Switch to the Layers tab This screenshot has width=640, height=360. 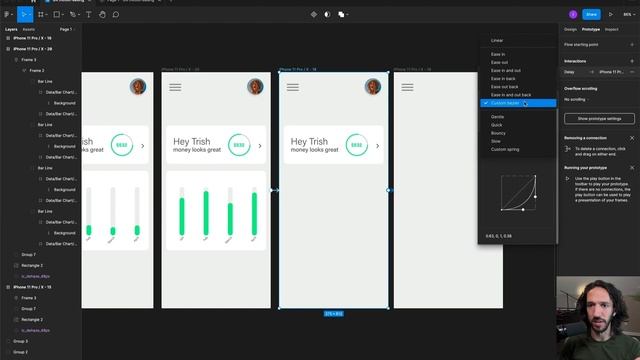point(11,29)
